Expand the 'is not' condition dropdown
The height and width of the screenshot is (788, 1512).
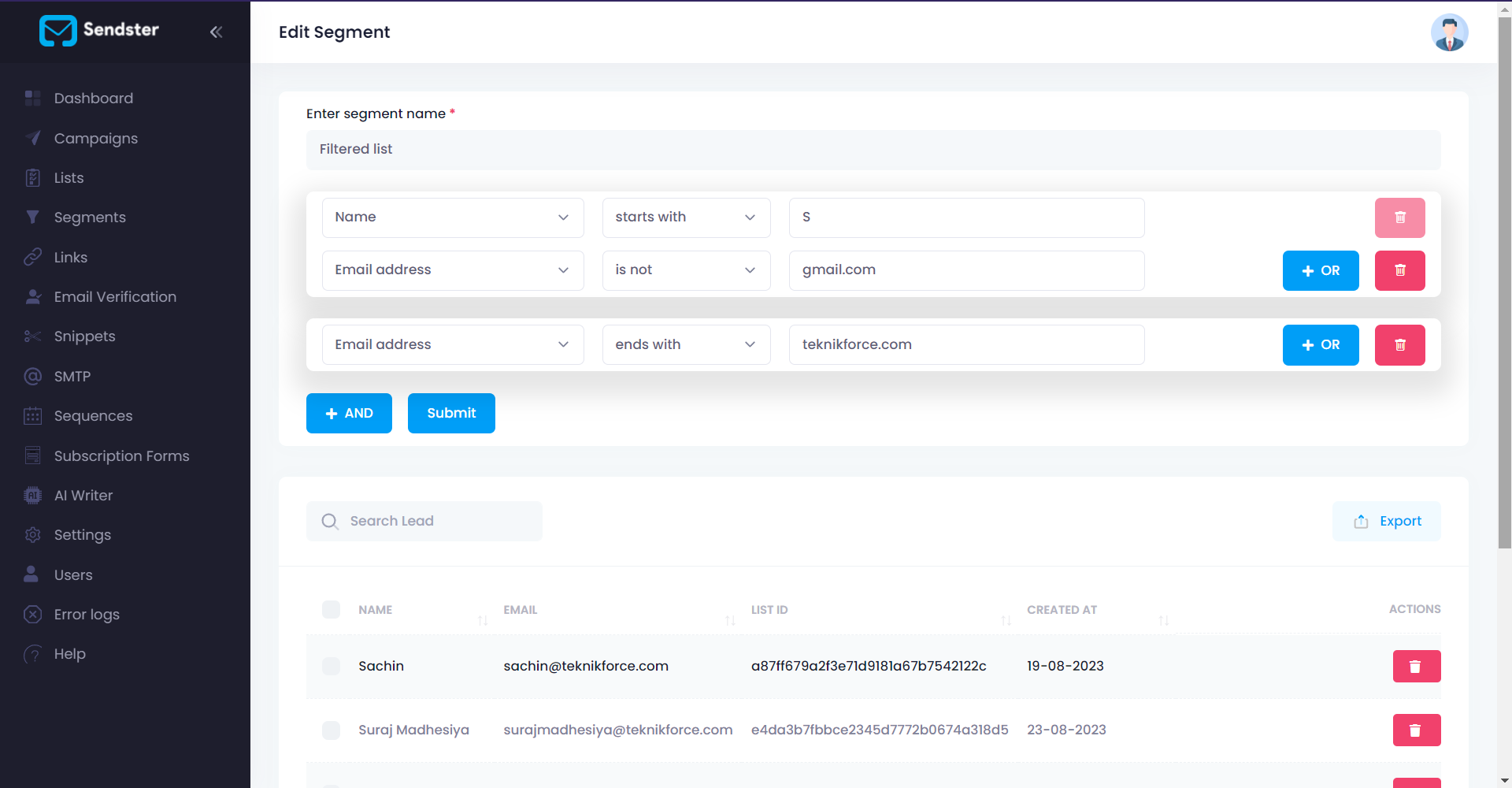(686, 270)
